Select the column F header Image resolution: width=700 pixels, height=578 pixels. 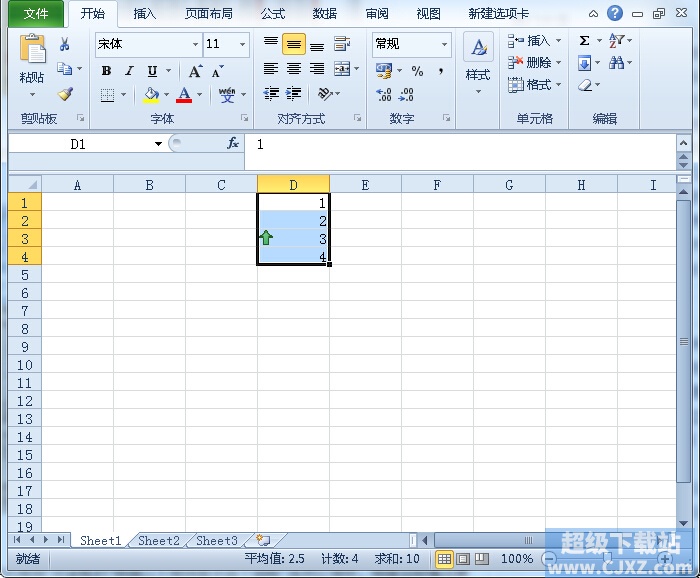tap(437, 185)
